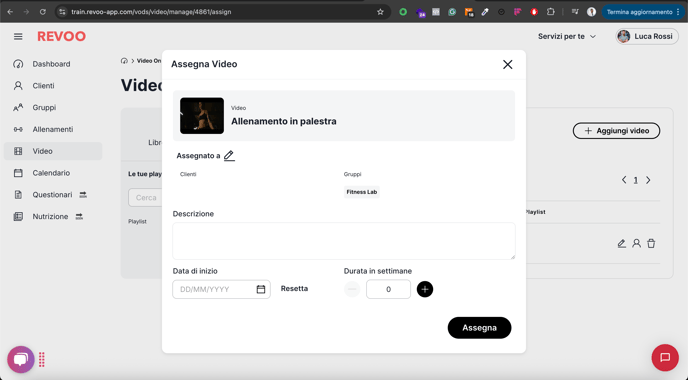Click Termina aggiornamento button
The image size is (688, 380).
[x=642, y=12]
